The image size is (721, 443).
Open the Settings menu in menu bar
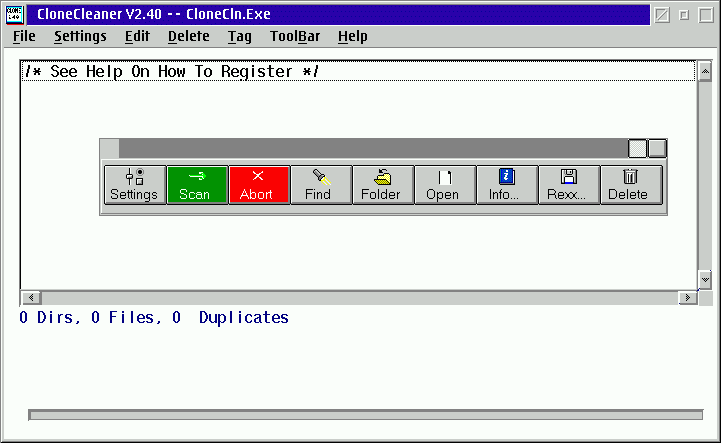[80, 36]
